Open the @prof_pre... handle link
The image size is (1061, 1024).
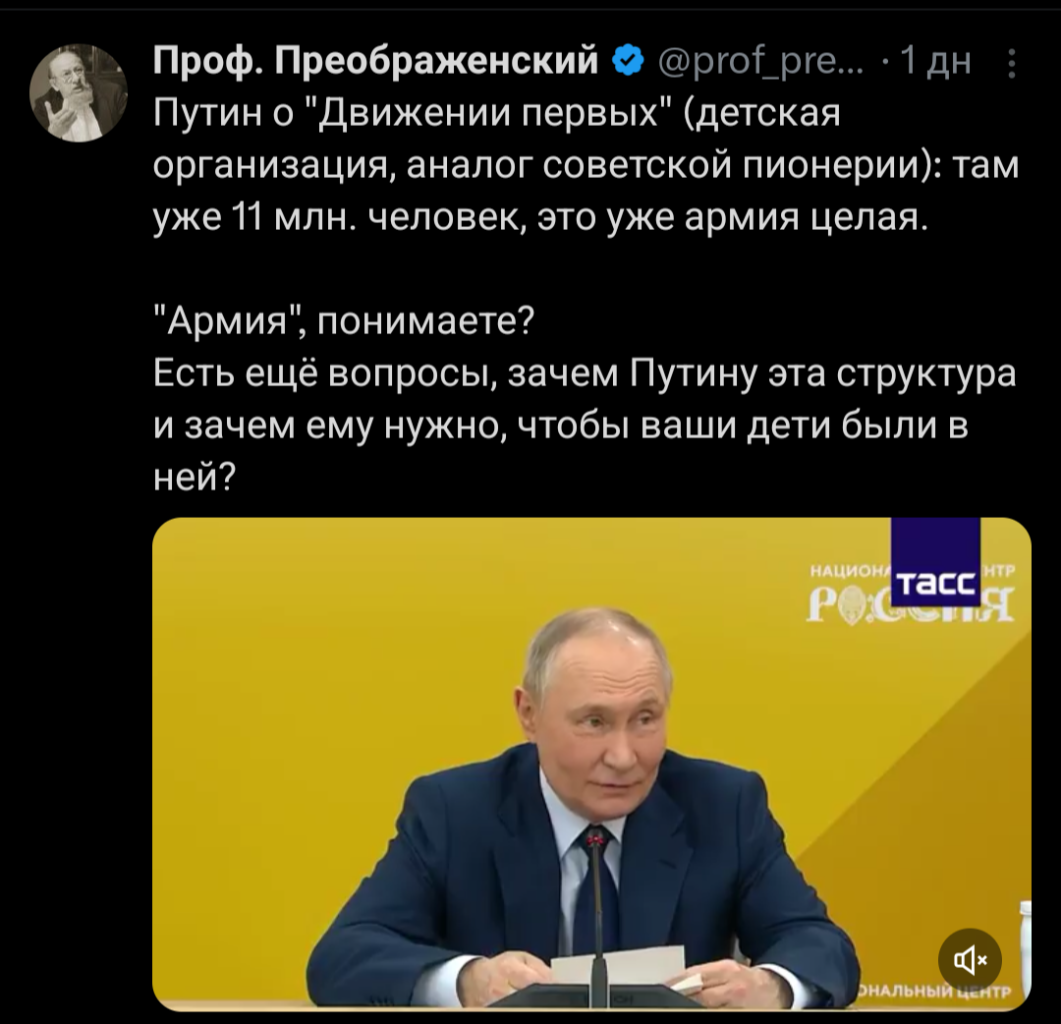coord(761,63)
